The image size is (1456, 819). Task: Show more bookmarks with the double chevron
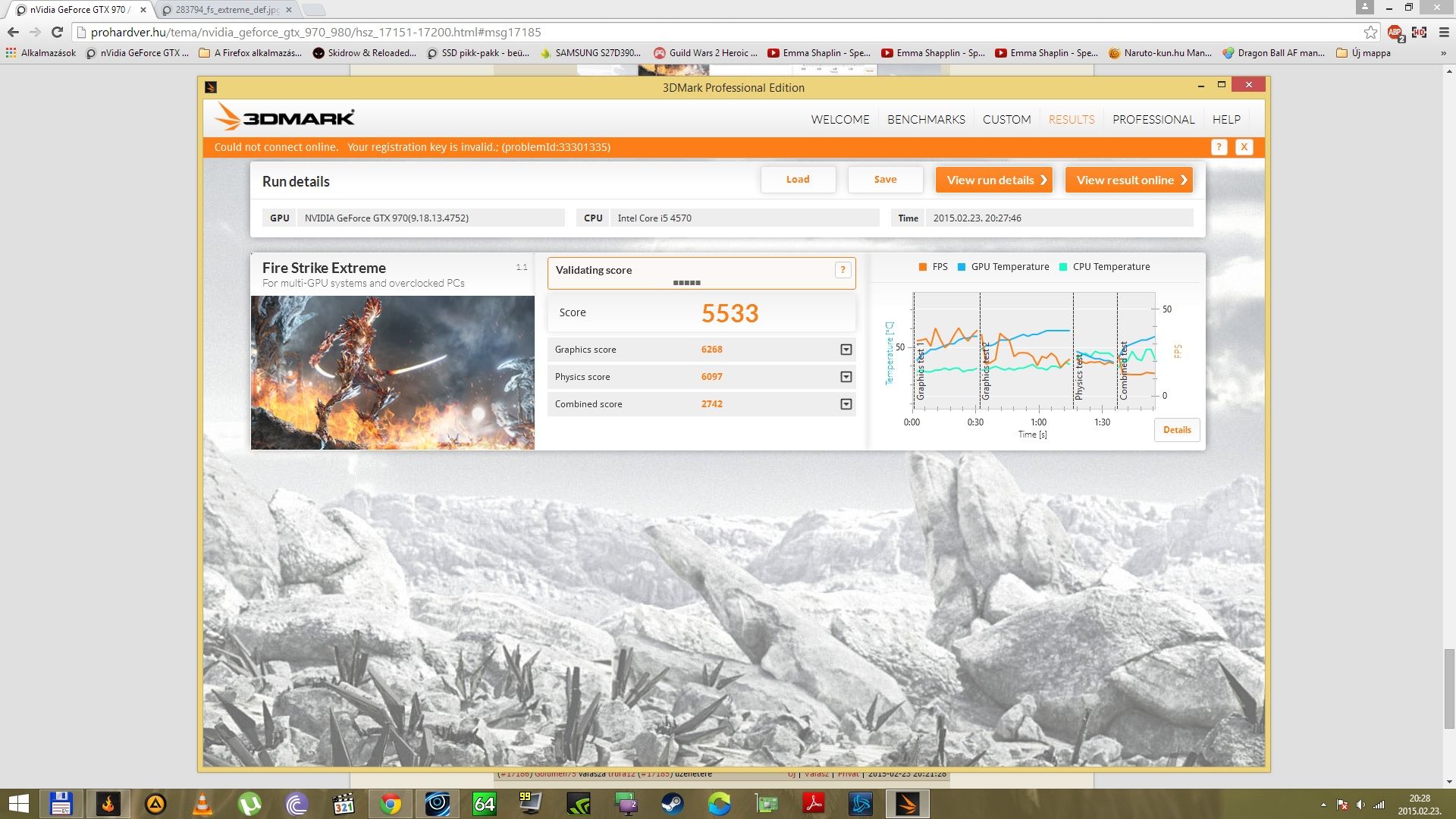[1443, 53]
